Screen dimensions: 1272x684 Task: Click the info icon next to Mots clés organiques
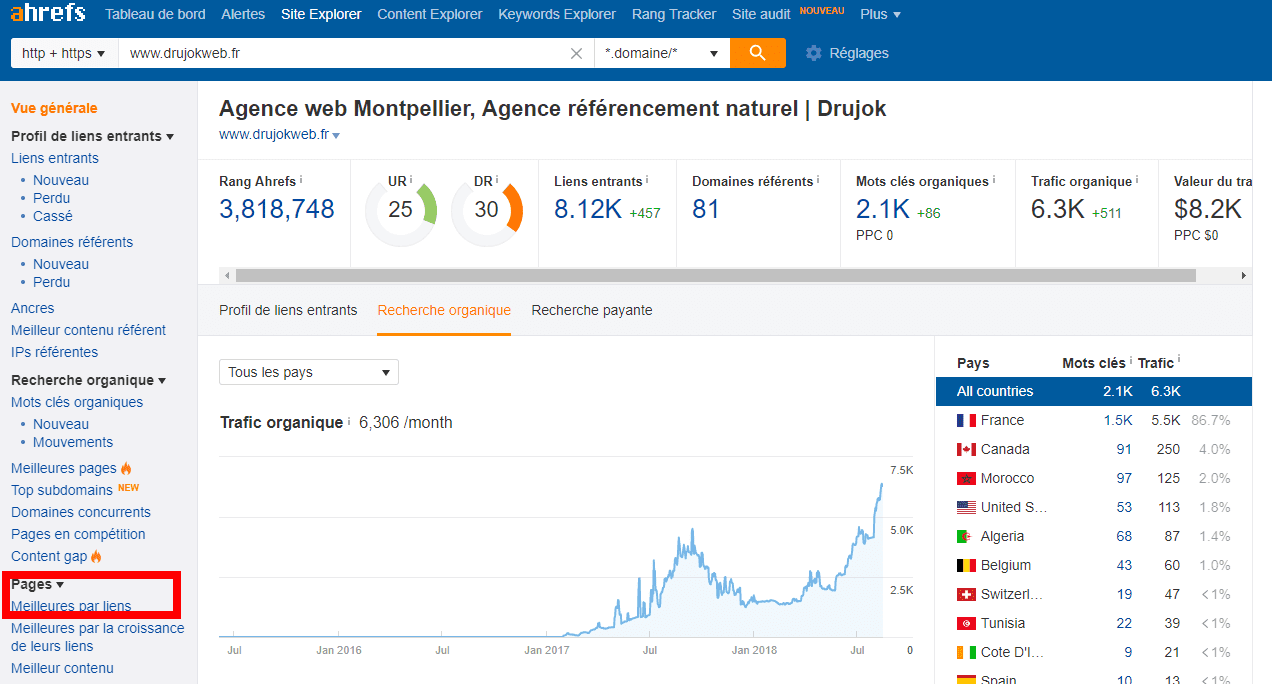coord(994,180)
